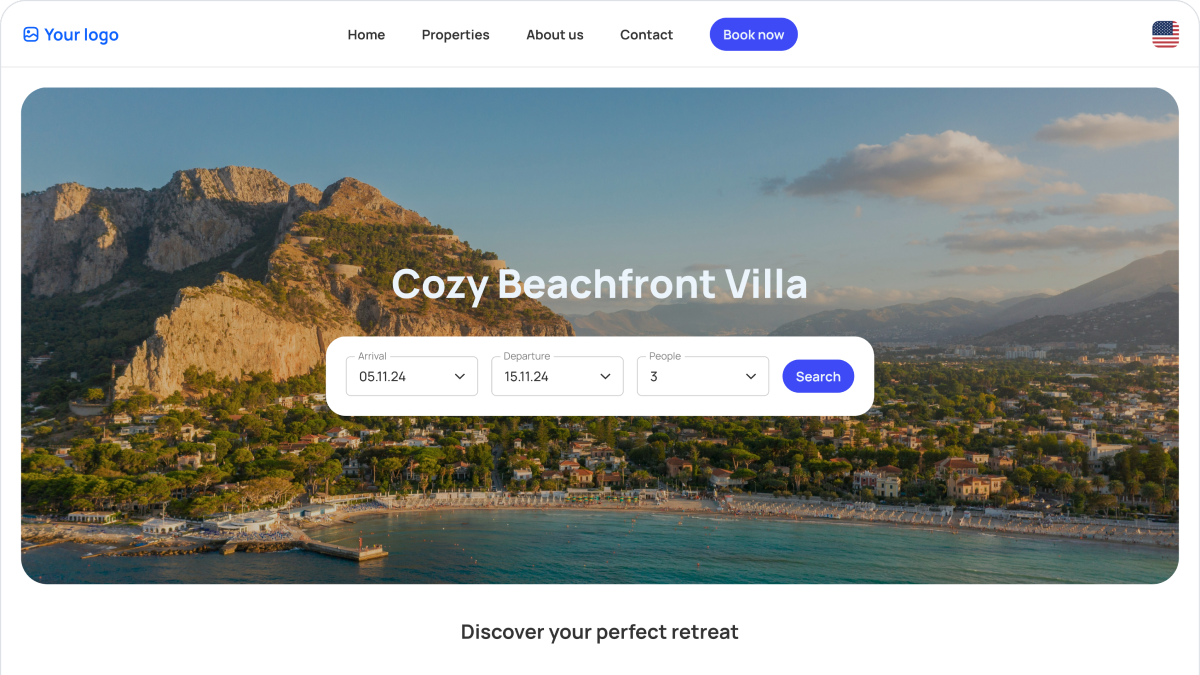Open the People count chevron
The width and height of the screenshot is (1200, 675).
[x=751, y=377]
